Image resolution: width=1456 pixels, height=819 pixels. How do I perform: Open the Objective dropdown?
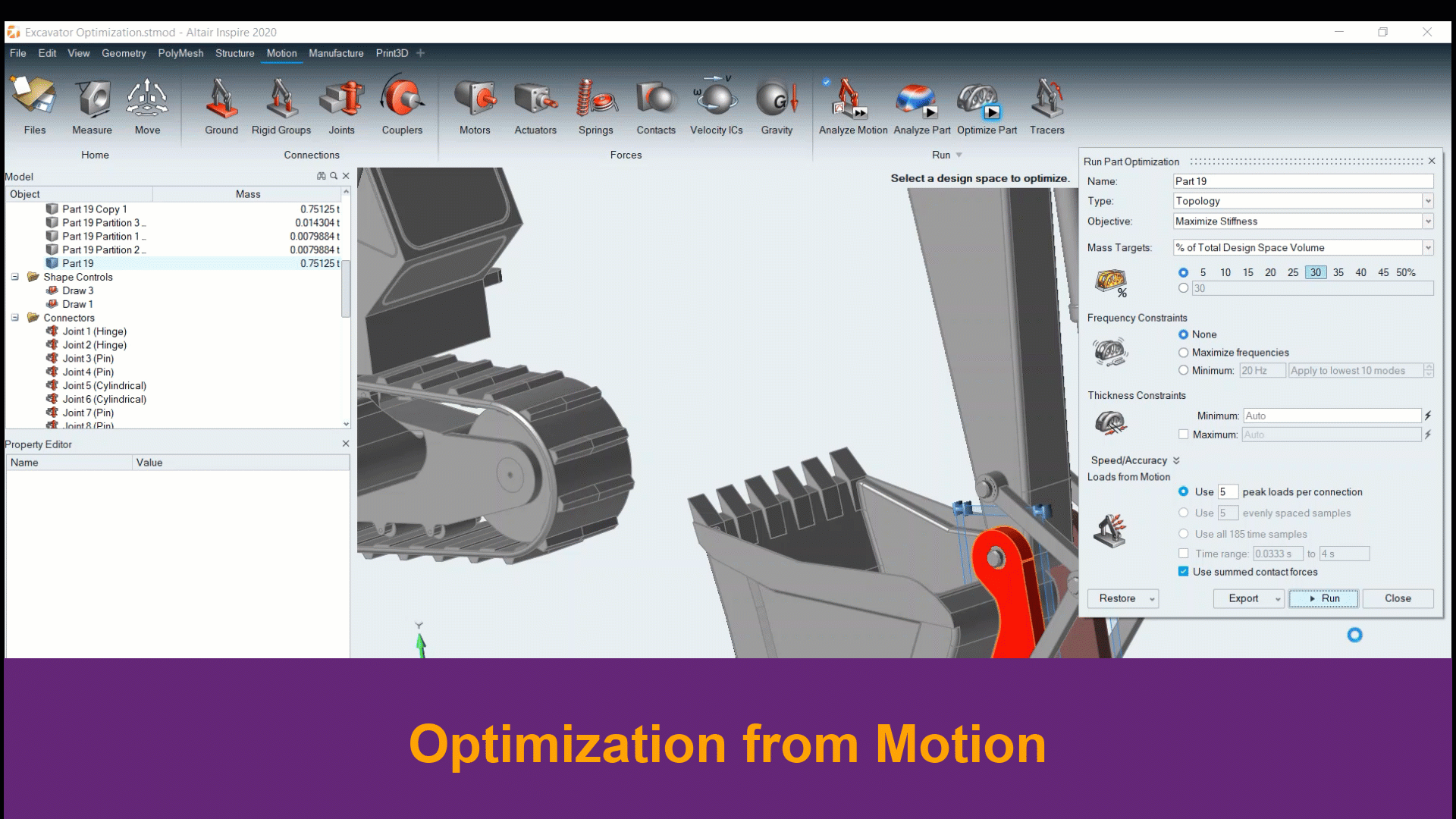point(1427,221)
